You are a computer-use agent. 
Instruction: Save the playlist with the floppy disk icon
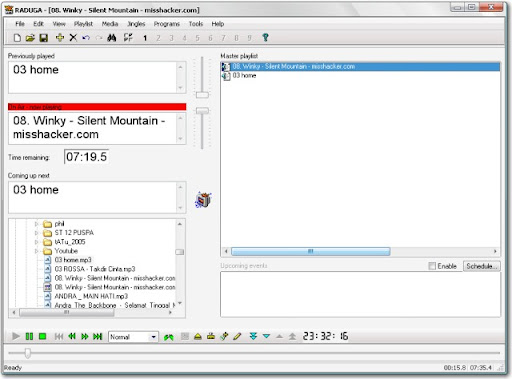[x=44, y=38]
